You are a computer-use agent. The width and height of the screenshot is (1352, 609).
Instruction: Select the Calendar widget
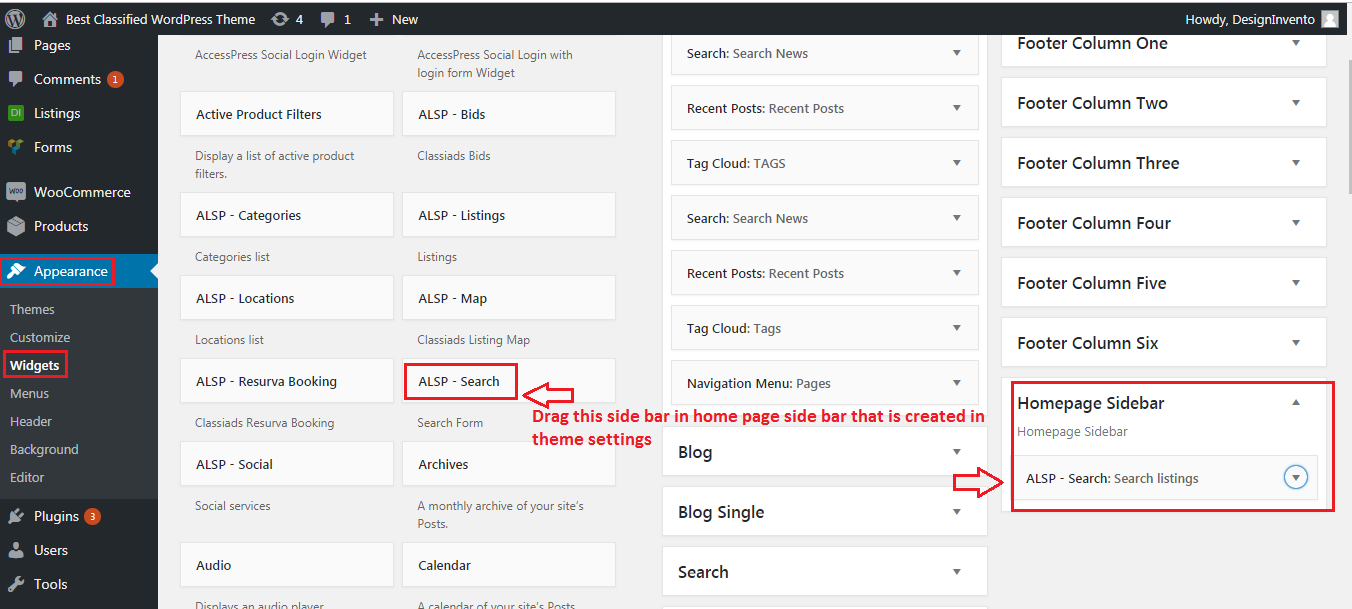[509, 566]
